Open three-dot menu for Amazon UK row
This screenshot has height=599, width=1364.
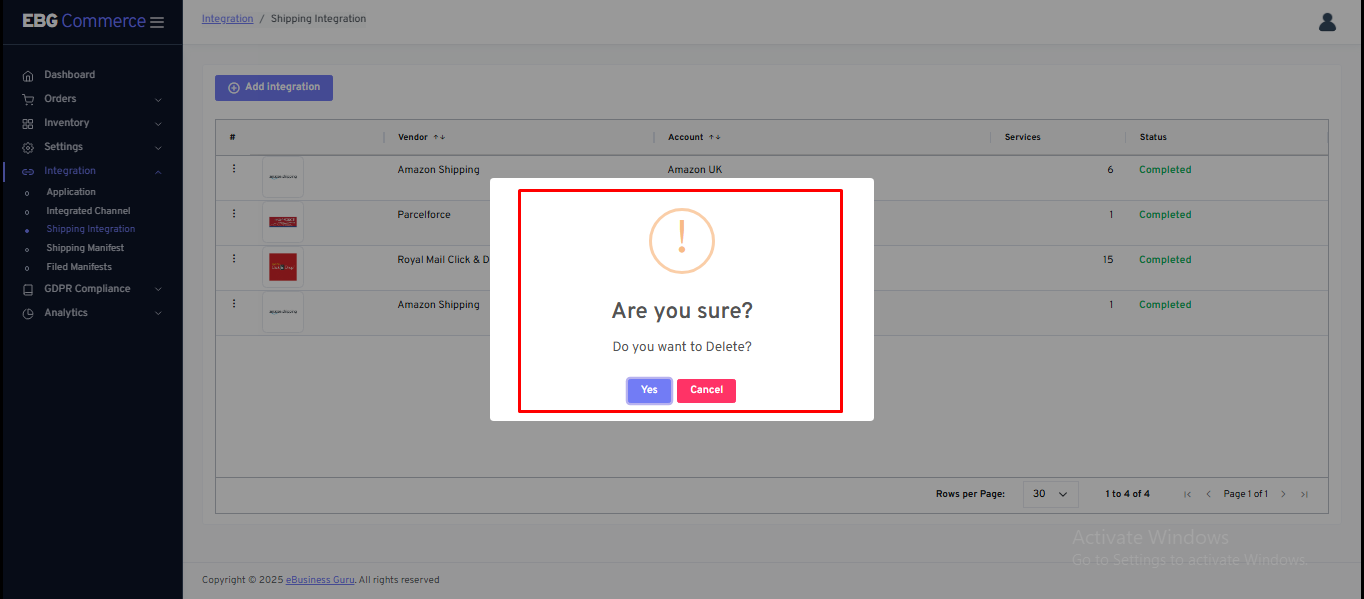point(234,169)
